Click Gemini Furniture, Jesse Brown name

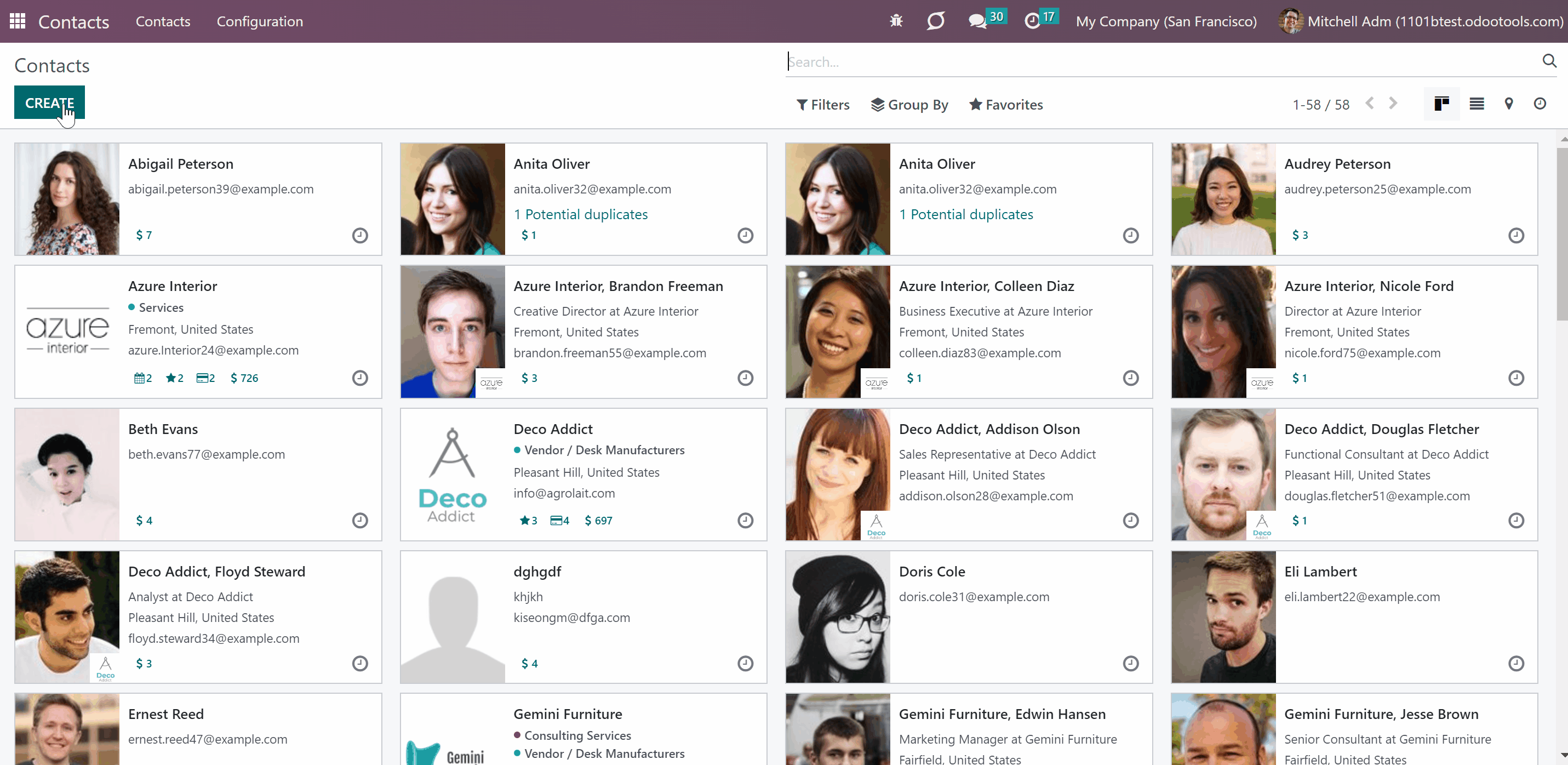1381,714
